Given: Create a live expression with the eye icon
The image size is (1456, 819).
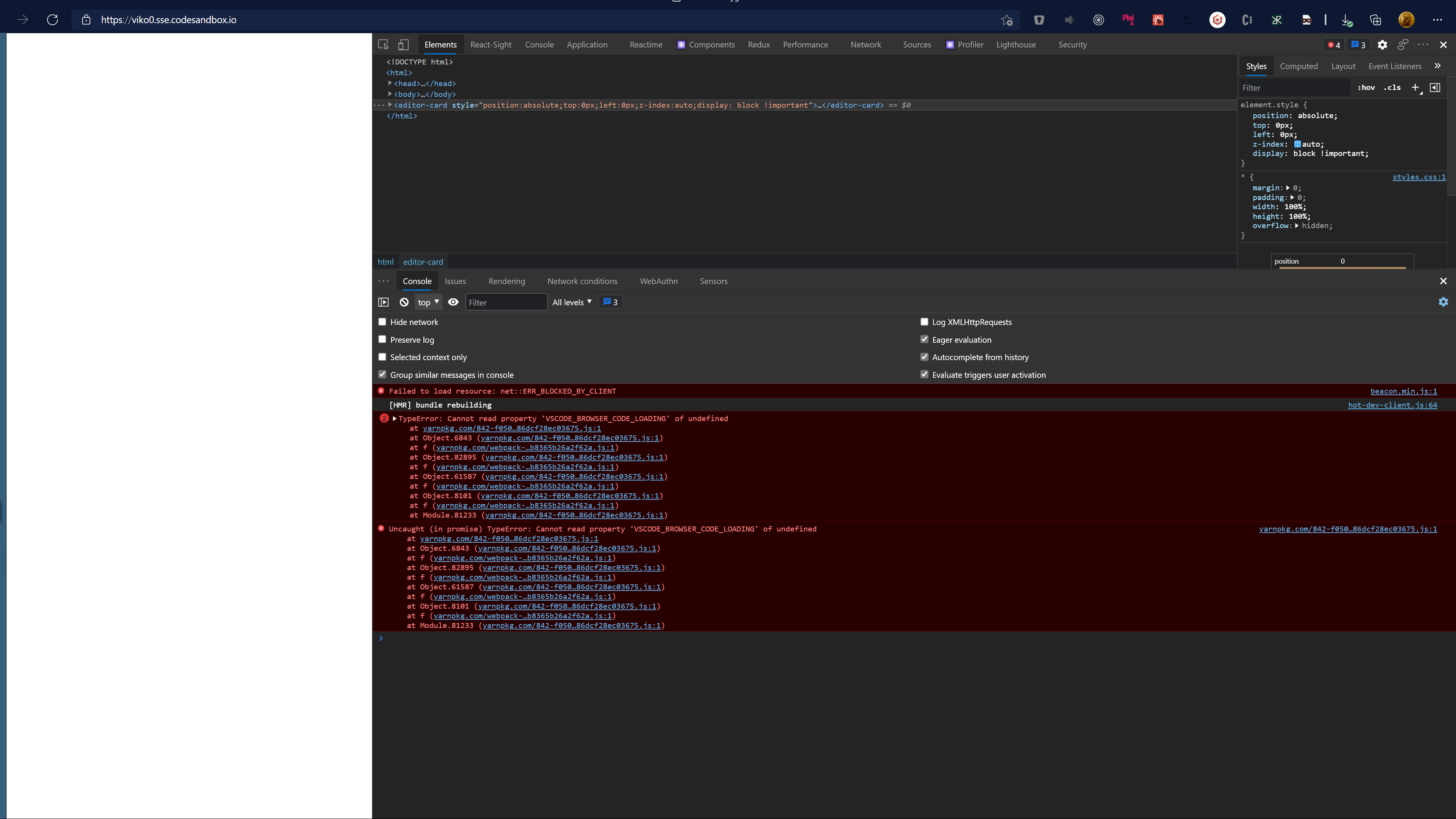Looking at the screenshot, I should click(453, 302).
